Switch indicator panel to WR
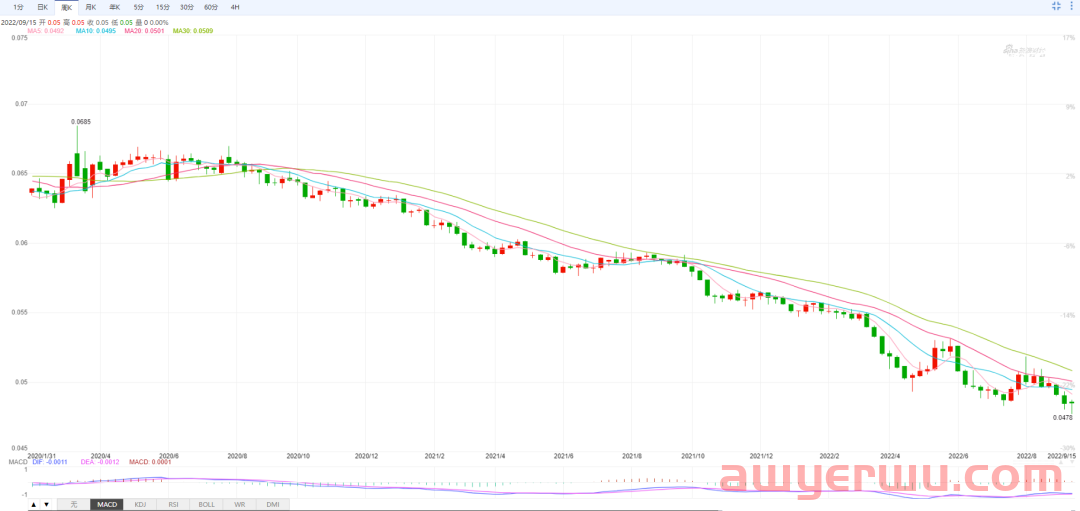The width and height of the screenshot is (1080, 511). pyautogui.click(x=239, y=505)
